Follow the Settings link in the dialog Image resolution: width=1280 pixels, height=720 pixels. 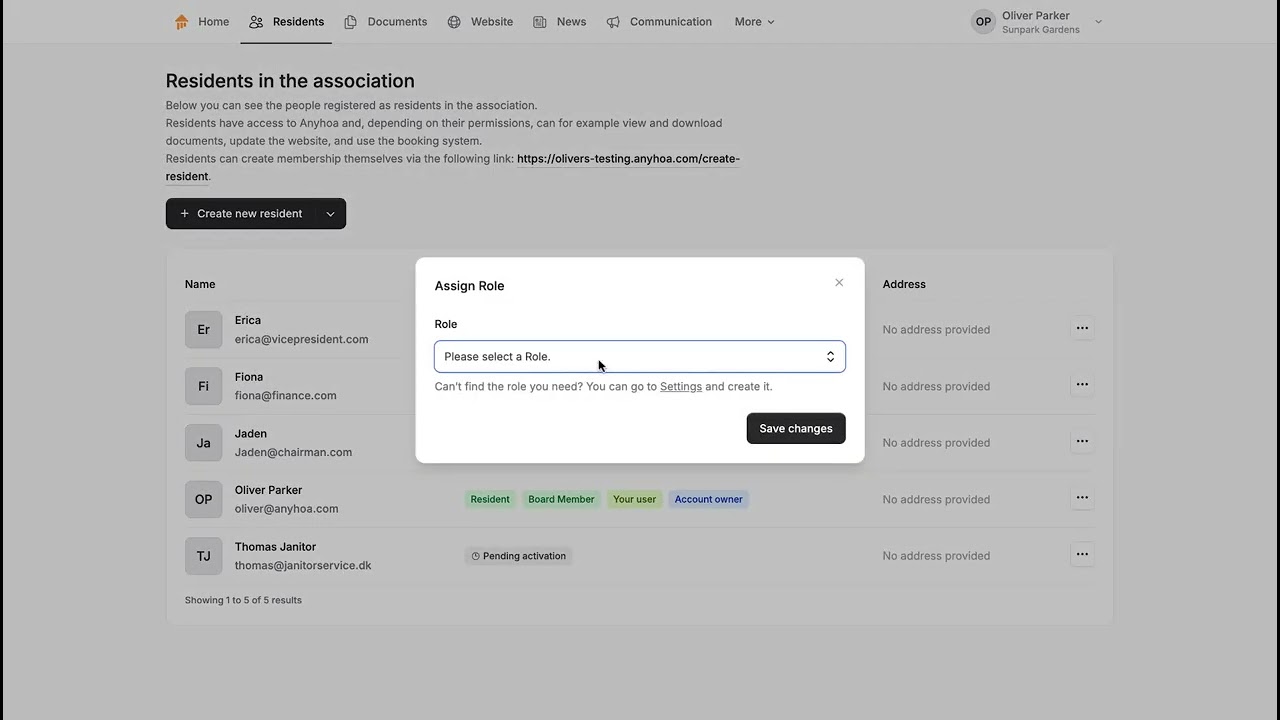(681, 387)
